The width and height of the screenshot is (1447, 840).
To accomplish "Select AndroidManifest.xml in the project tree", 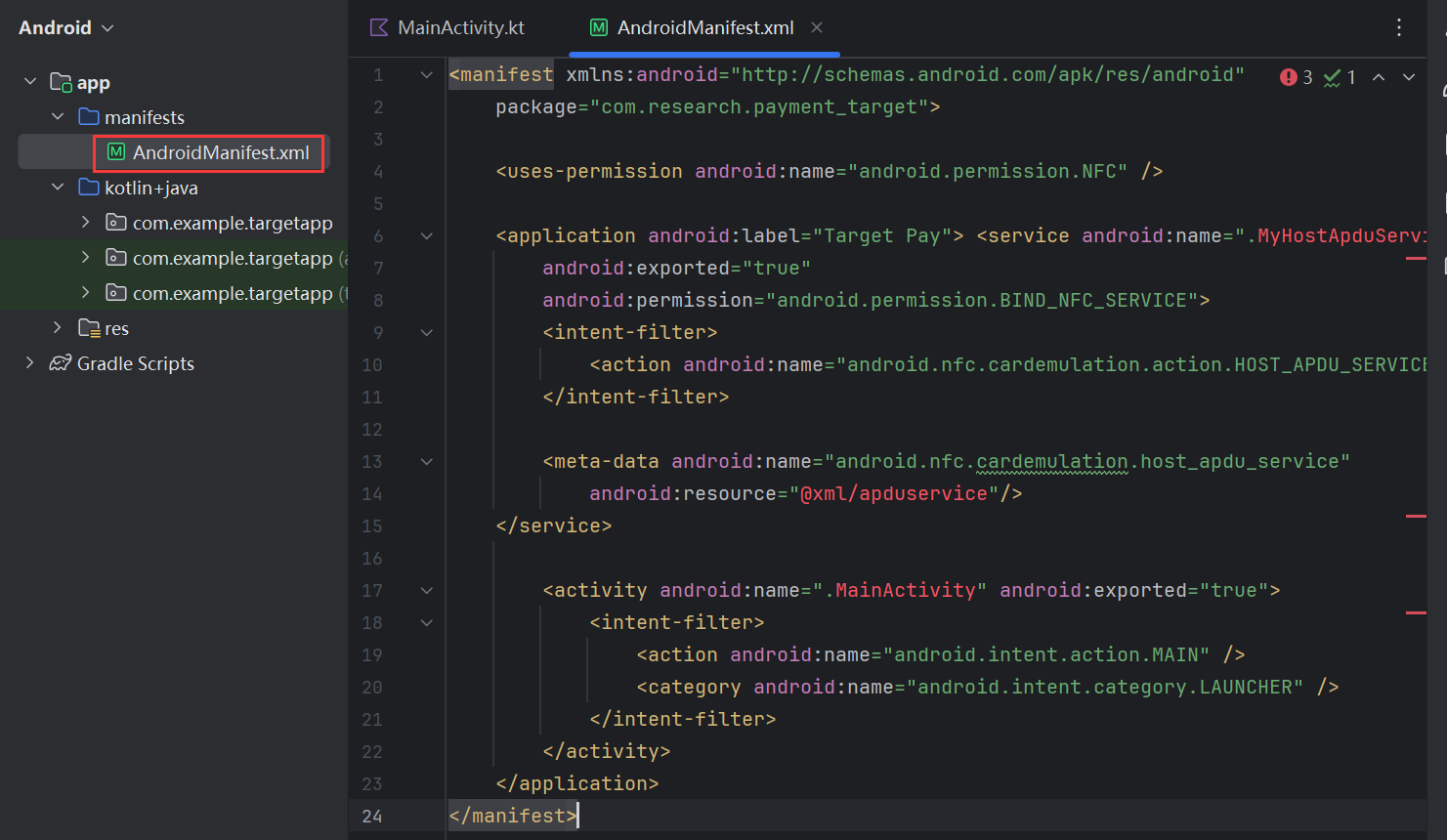I will 220,152.
